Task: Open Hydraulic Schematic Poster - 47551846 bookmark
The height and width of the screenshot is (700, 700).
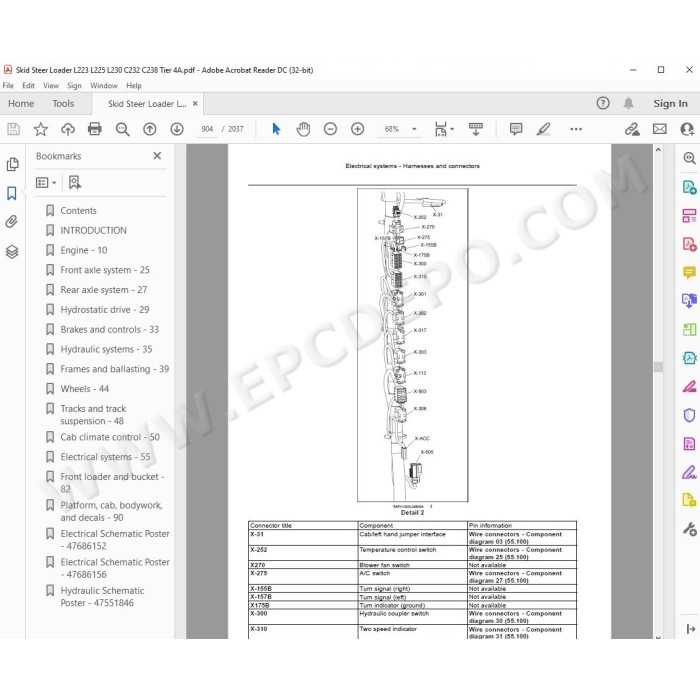Action: (102, 597)
